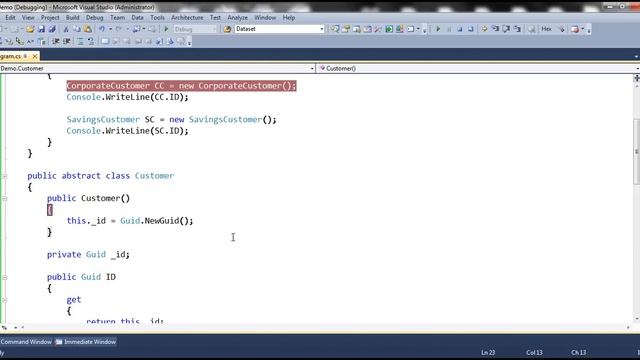Click the Copy icon in the toolbar
The width and height of the screenshot is (640, 360).
[x=77, y=29]
